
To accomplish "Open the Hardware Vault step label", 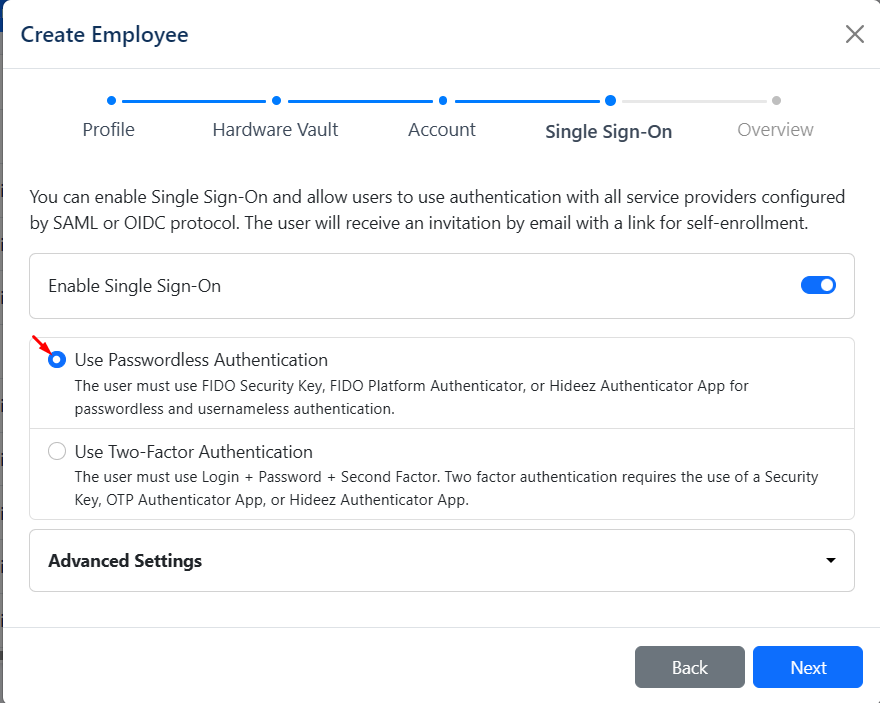I will [275, 130].
